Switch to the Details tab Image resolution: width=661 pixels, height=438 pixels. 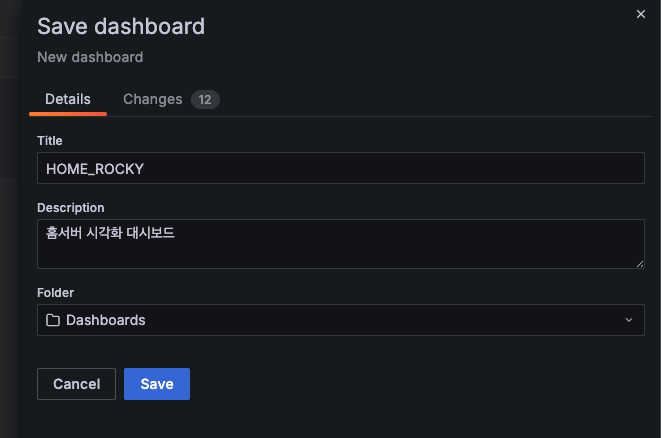(x=68, y=99)
